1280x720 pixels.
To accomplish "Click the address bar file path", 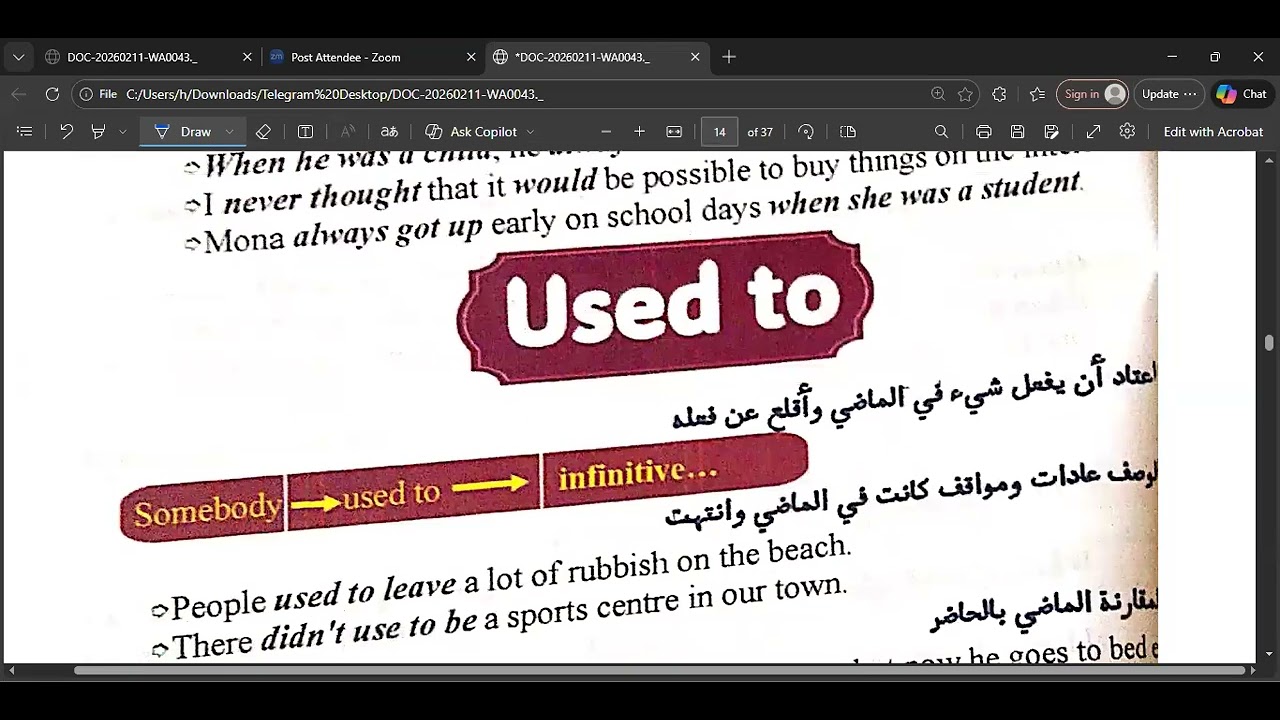I will (335, 94).
